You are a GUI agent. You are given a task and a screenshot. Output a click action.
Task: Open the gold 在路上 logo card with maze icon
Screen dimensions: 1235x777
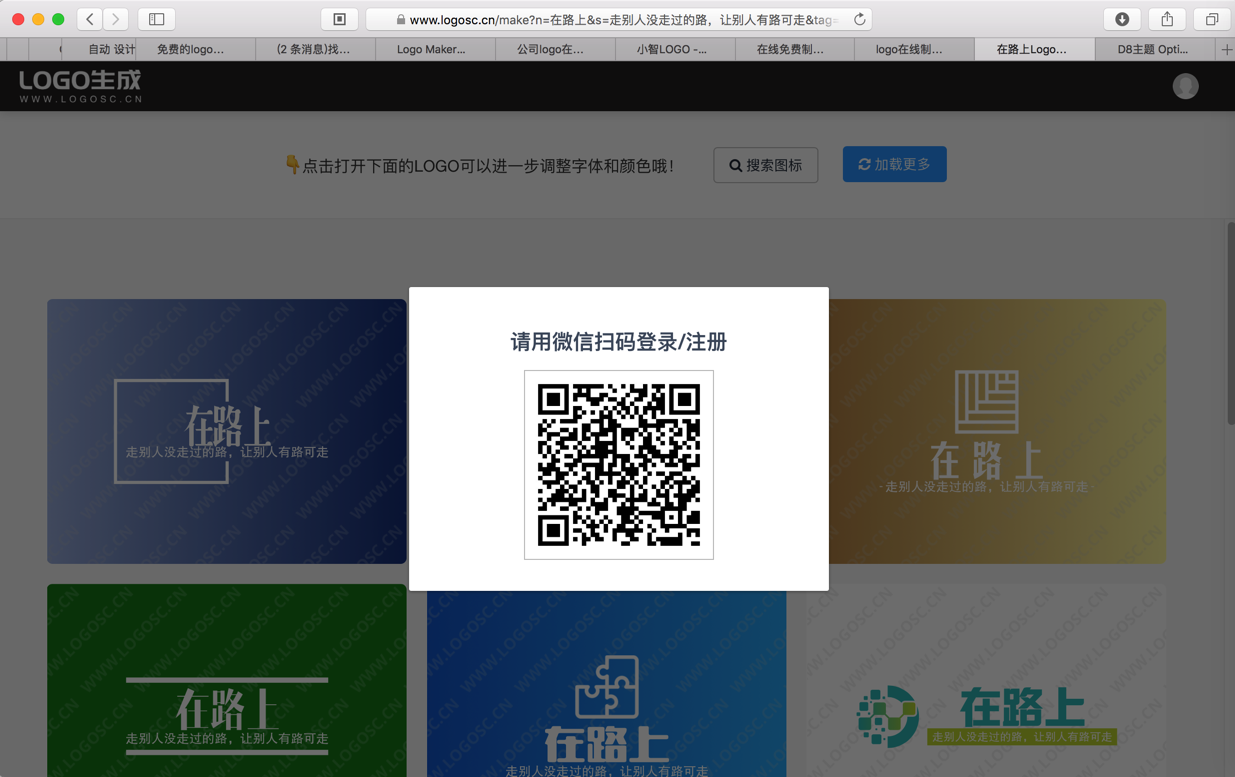997,431
